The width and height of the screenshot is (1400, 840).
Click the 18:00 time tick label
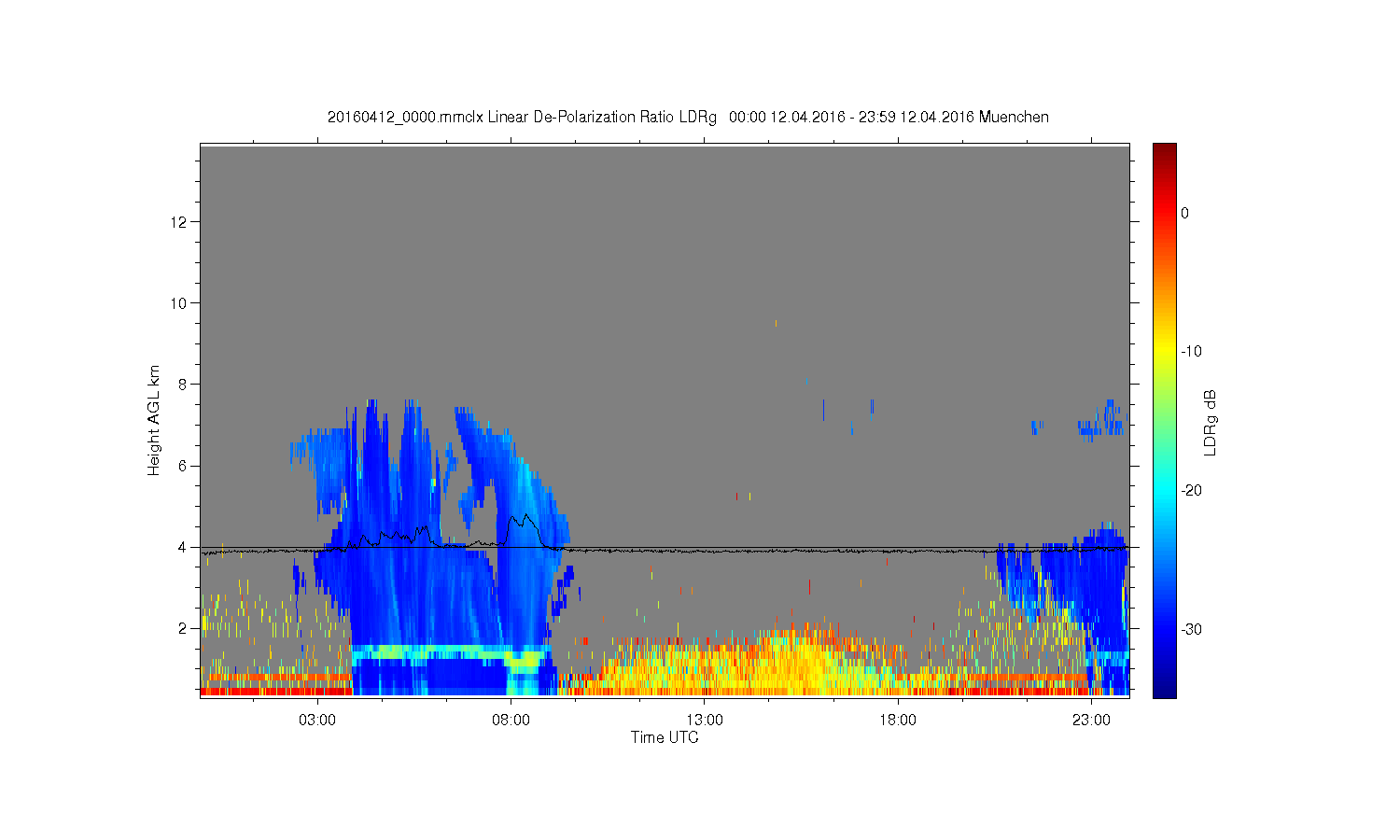coord(898,721)
